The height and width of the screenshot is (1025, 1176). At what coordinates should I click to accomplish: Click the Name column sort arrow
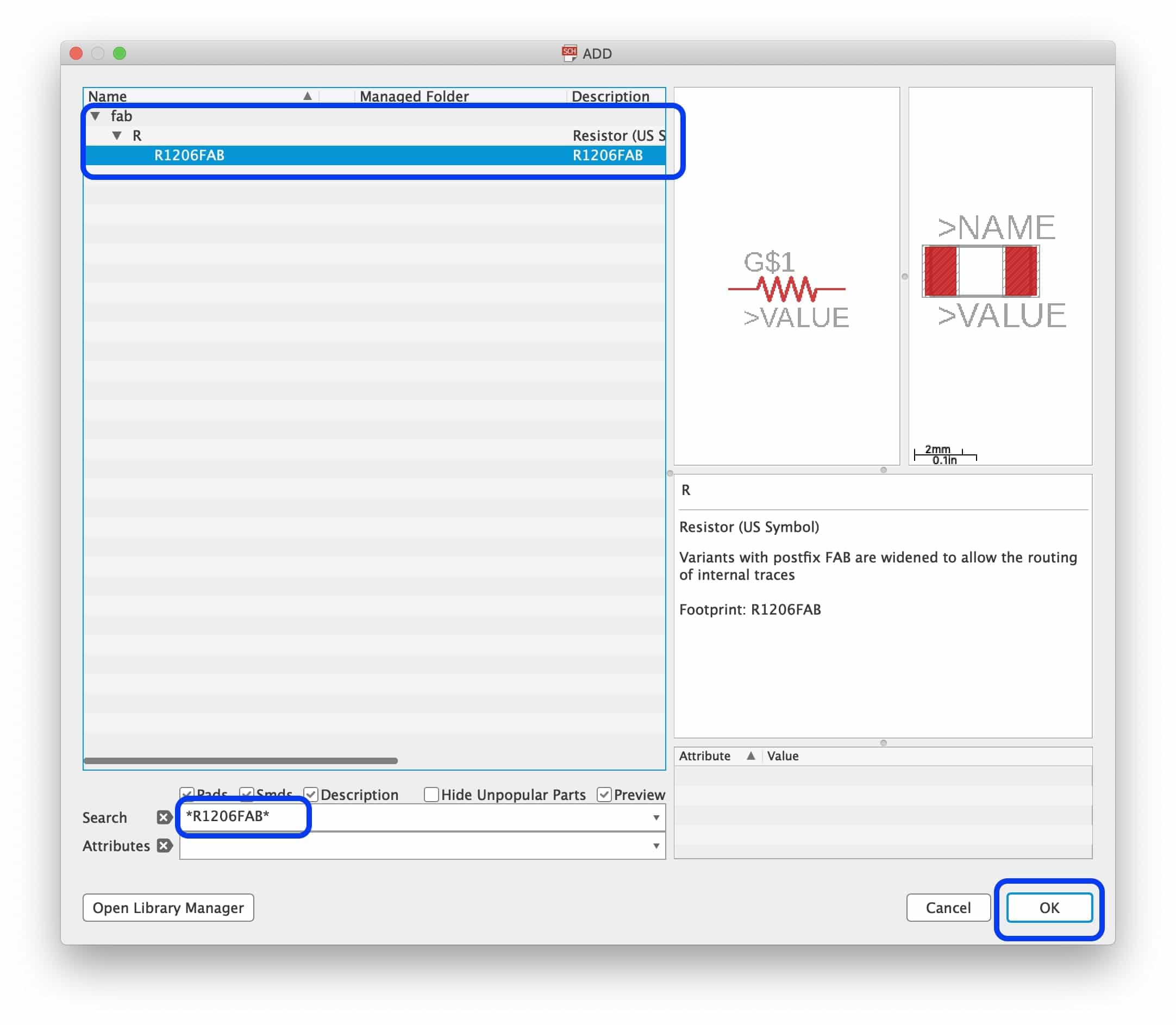(308, 96)
